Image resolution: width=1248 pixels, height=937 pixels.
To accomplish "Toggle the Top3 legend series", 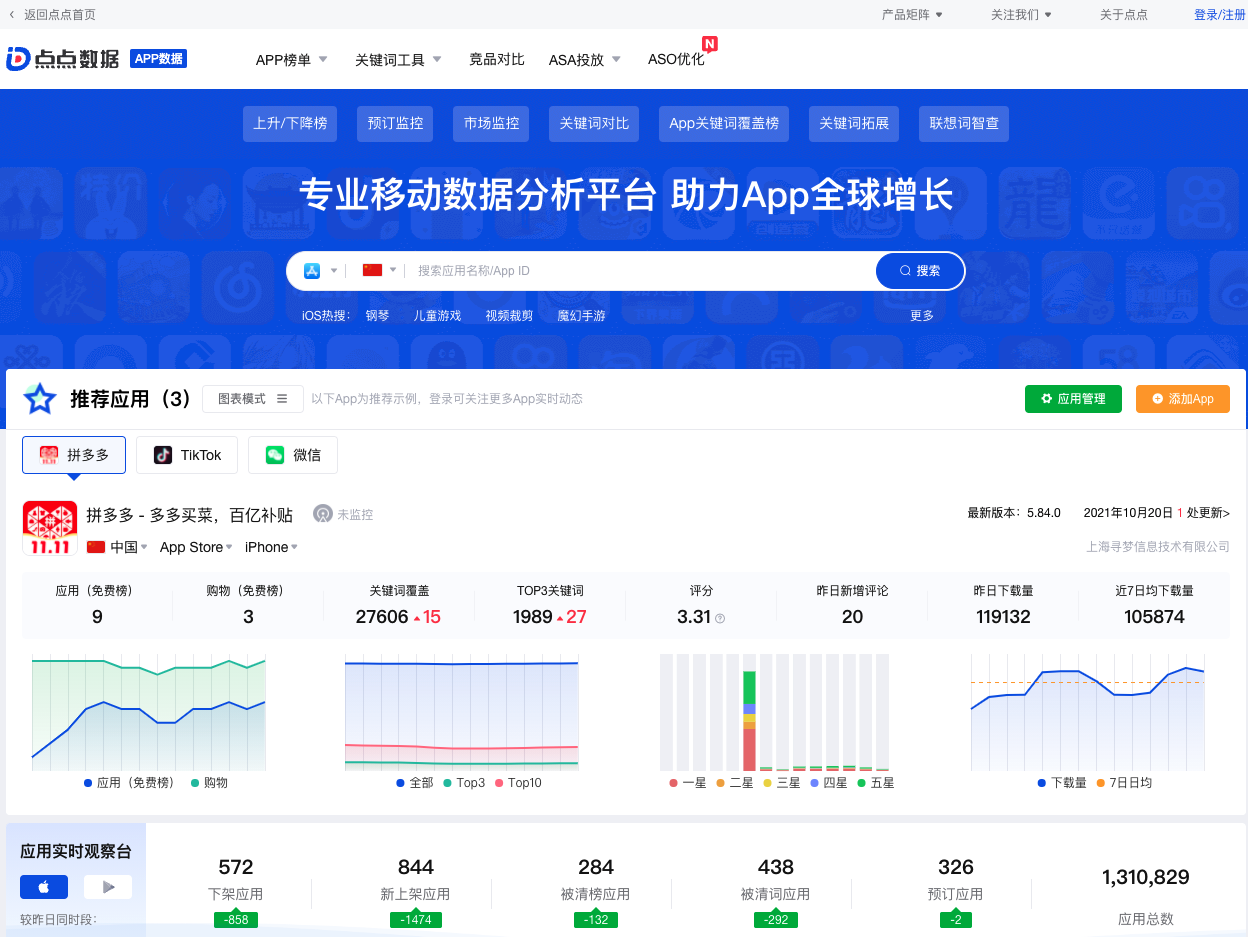I will tap(464, 783).
